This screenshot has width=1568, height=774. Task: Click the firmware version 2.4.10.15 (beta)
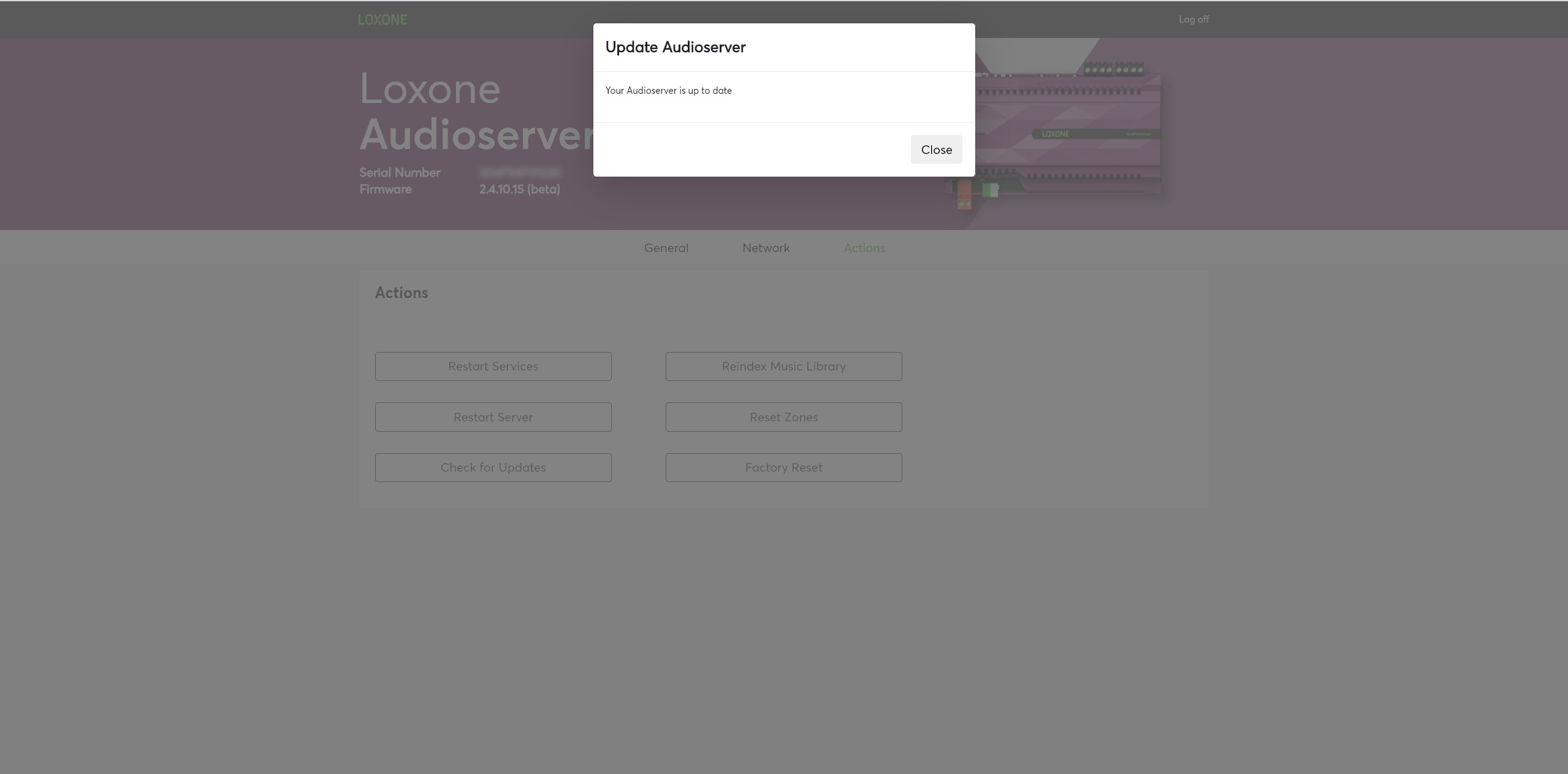pyautogui.click(x=519, y=190)
